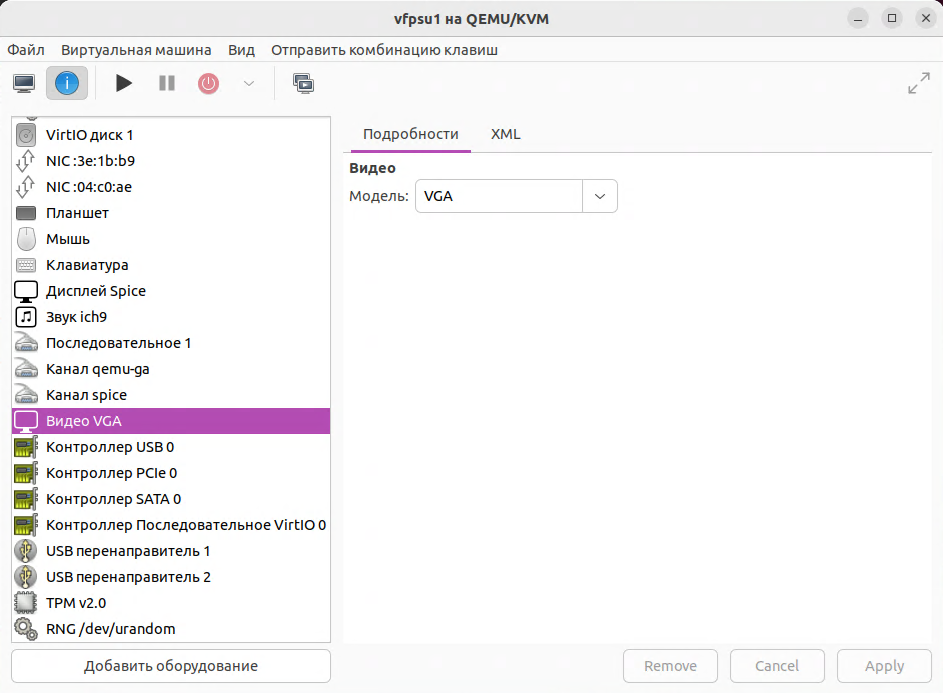Click the fullscreen toggle icon

click(918, 84)
